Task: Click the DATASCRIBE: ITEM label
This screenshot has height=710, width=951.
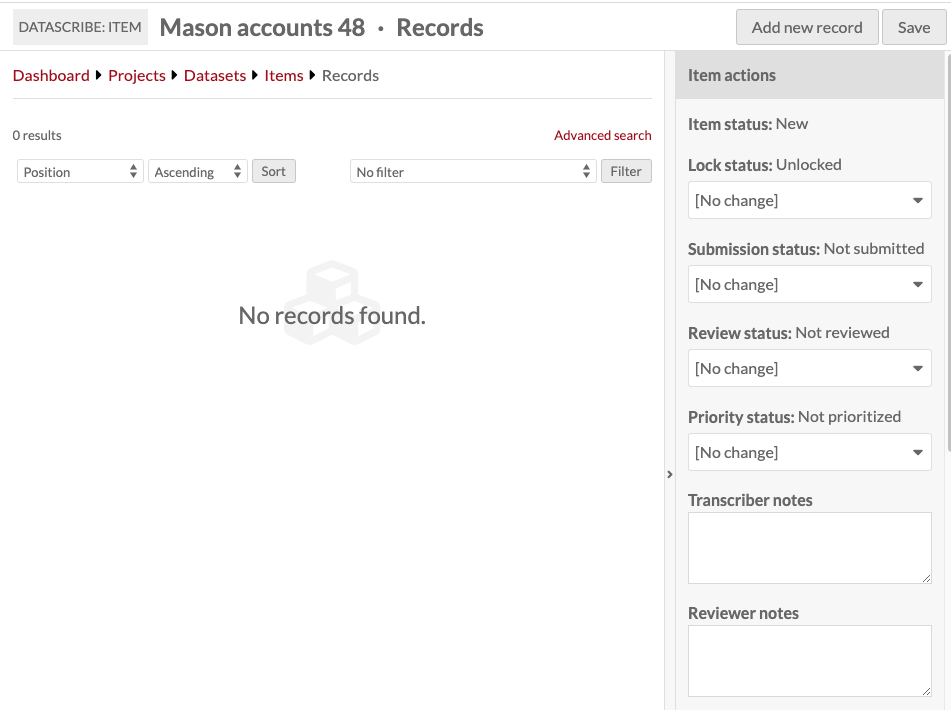Action: (80, 27)
